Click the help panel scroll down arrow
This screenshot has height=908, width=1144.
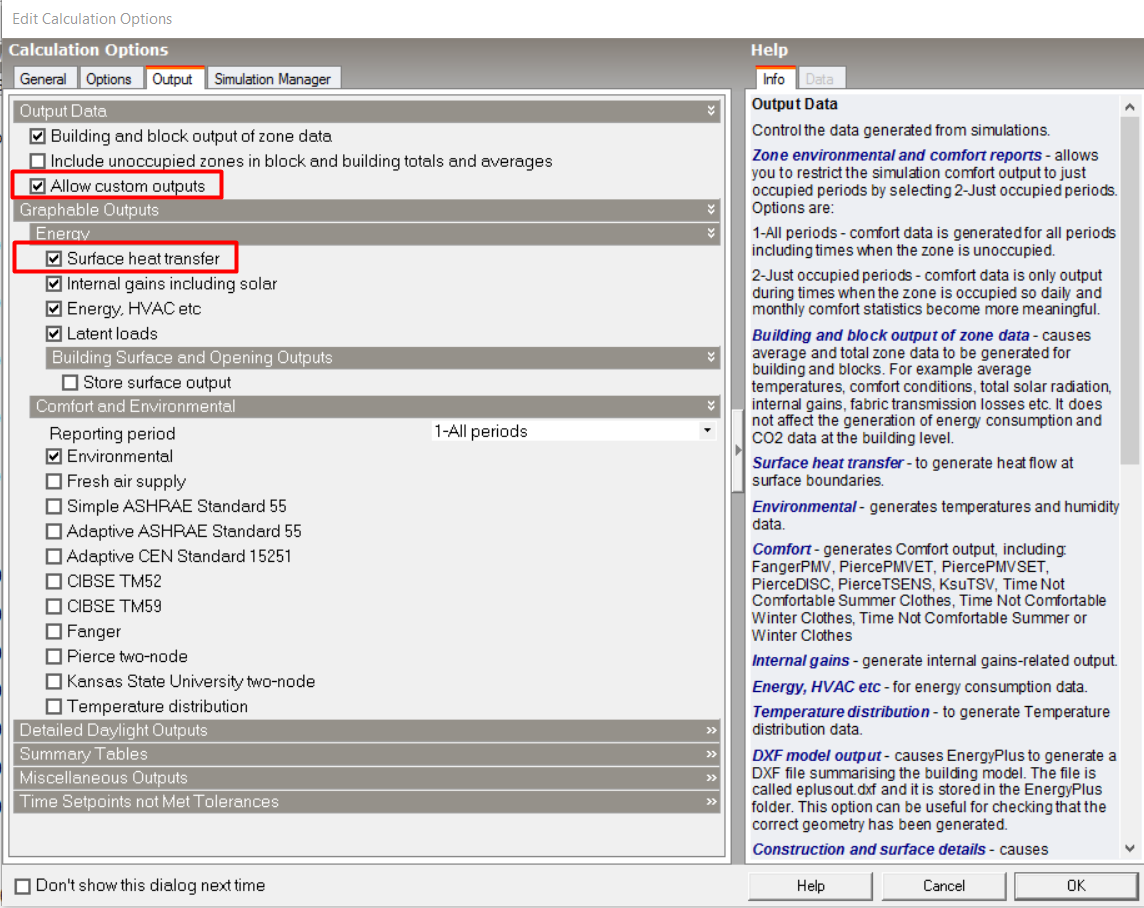click(x=1129, y=848)
